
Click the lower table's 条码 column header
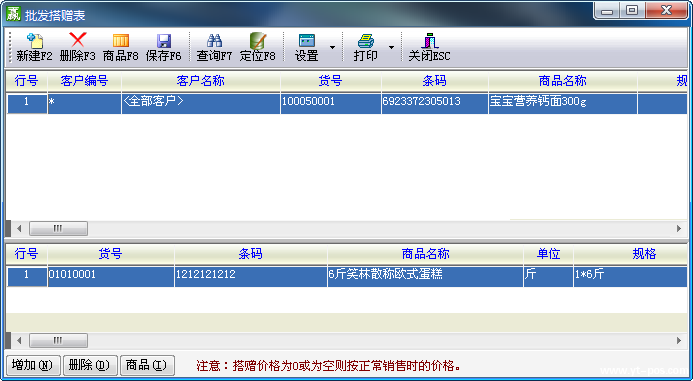[x=251, y=254]
